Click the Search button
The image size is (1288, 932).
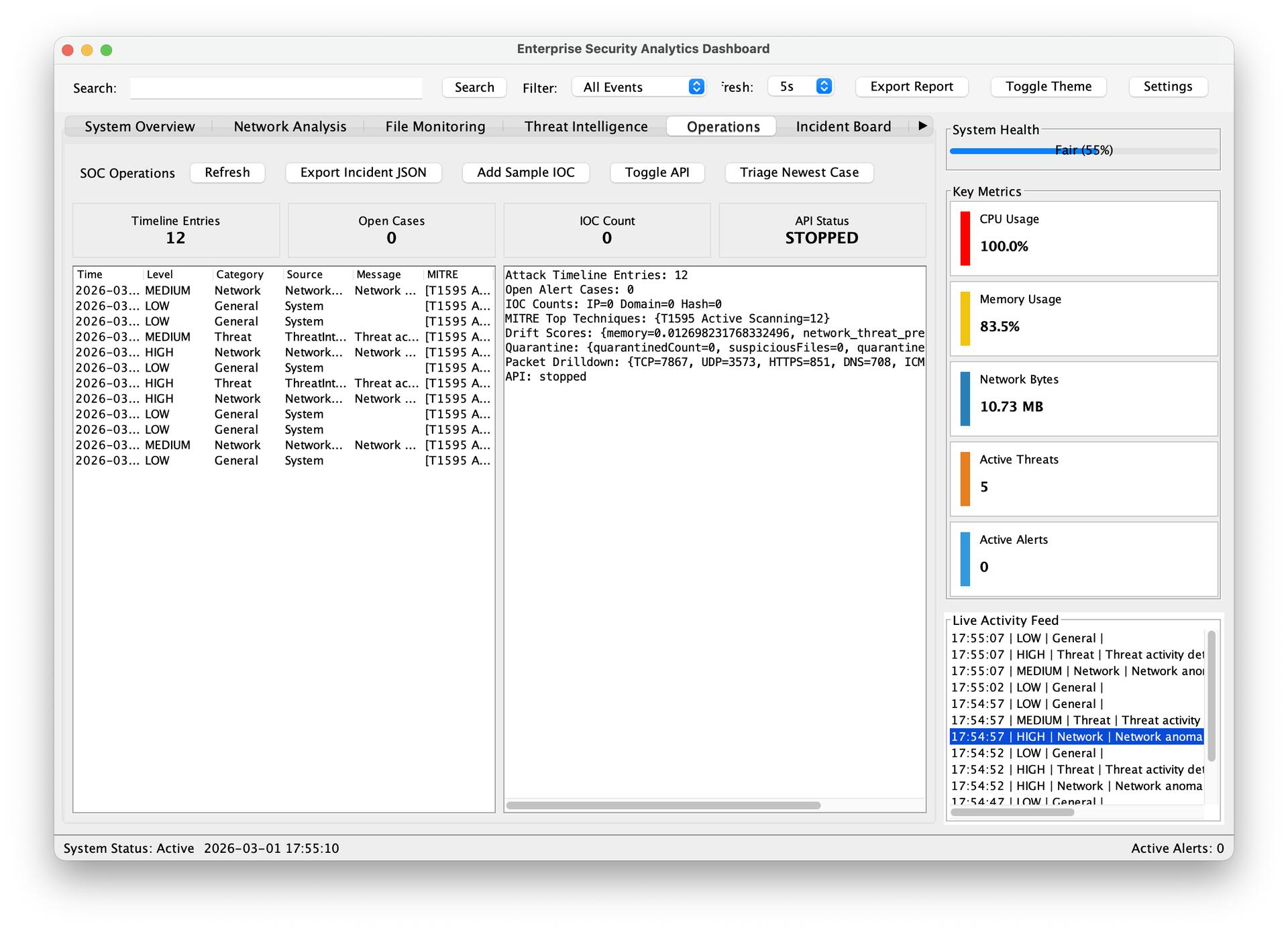[x=474, y=87]
